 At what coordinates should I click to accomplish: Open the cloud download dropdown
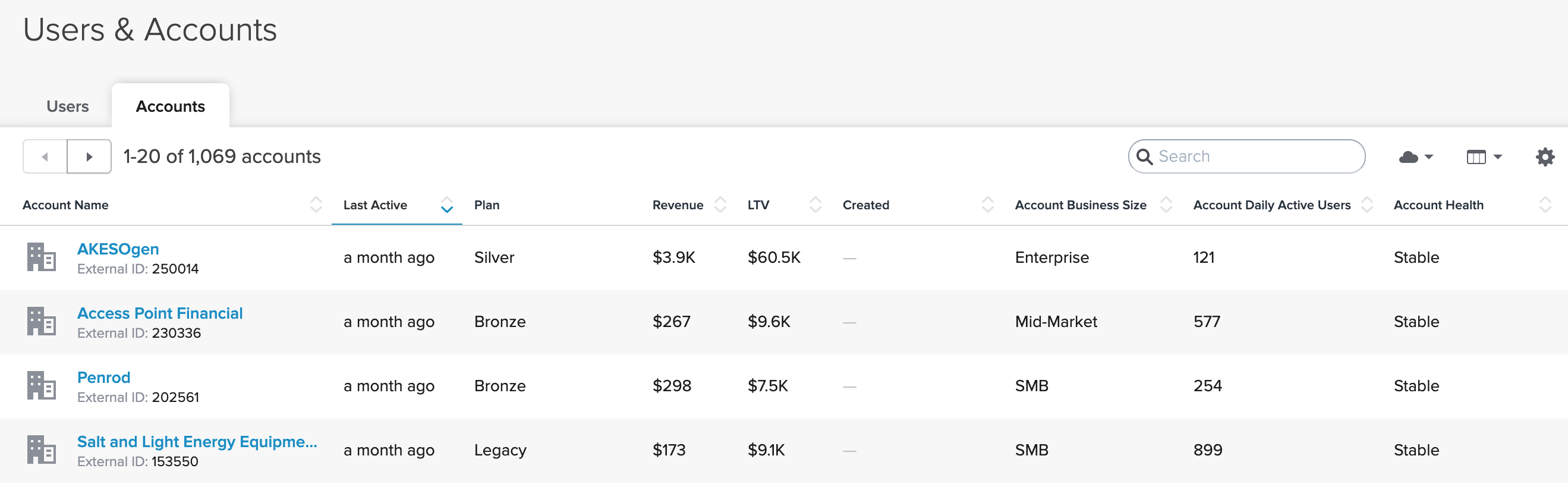[1415, 157]
